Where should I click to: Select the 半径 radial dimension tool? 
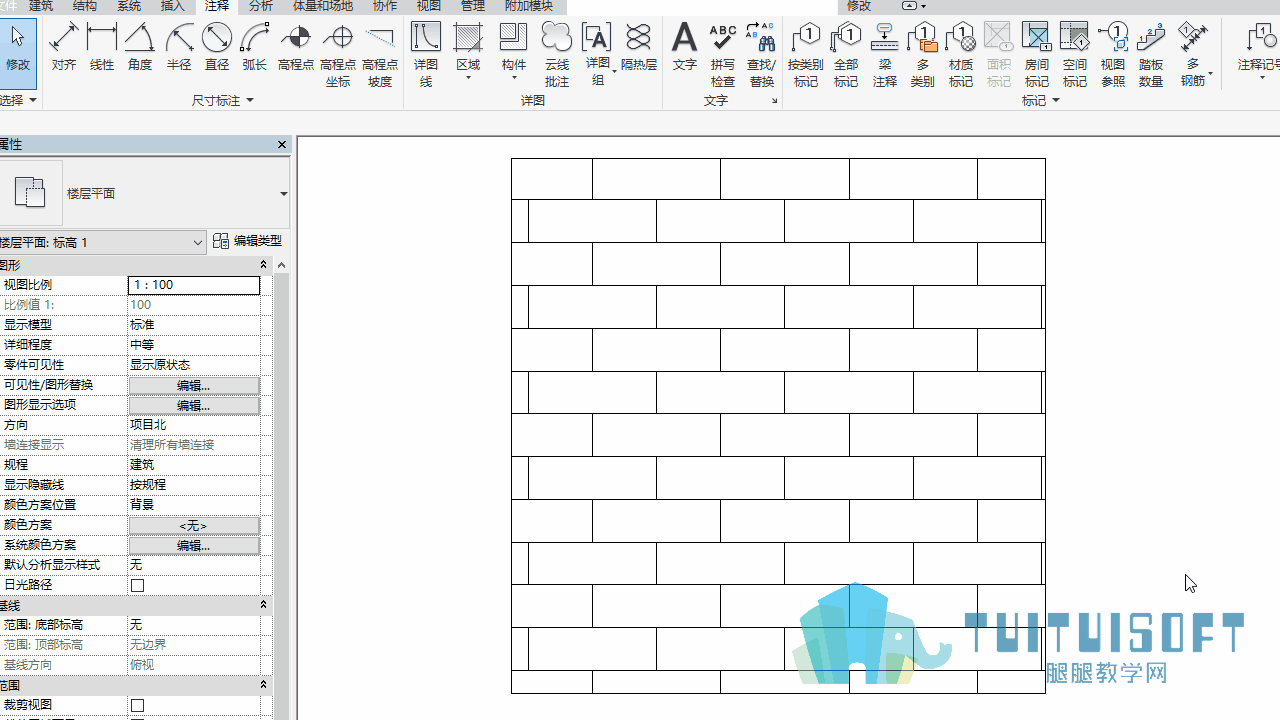(x=179, y=47)
